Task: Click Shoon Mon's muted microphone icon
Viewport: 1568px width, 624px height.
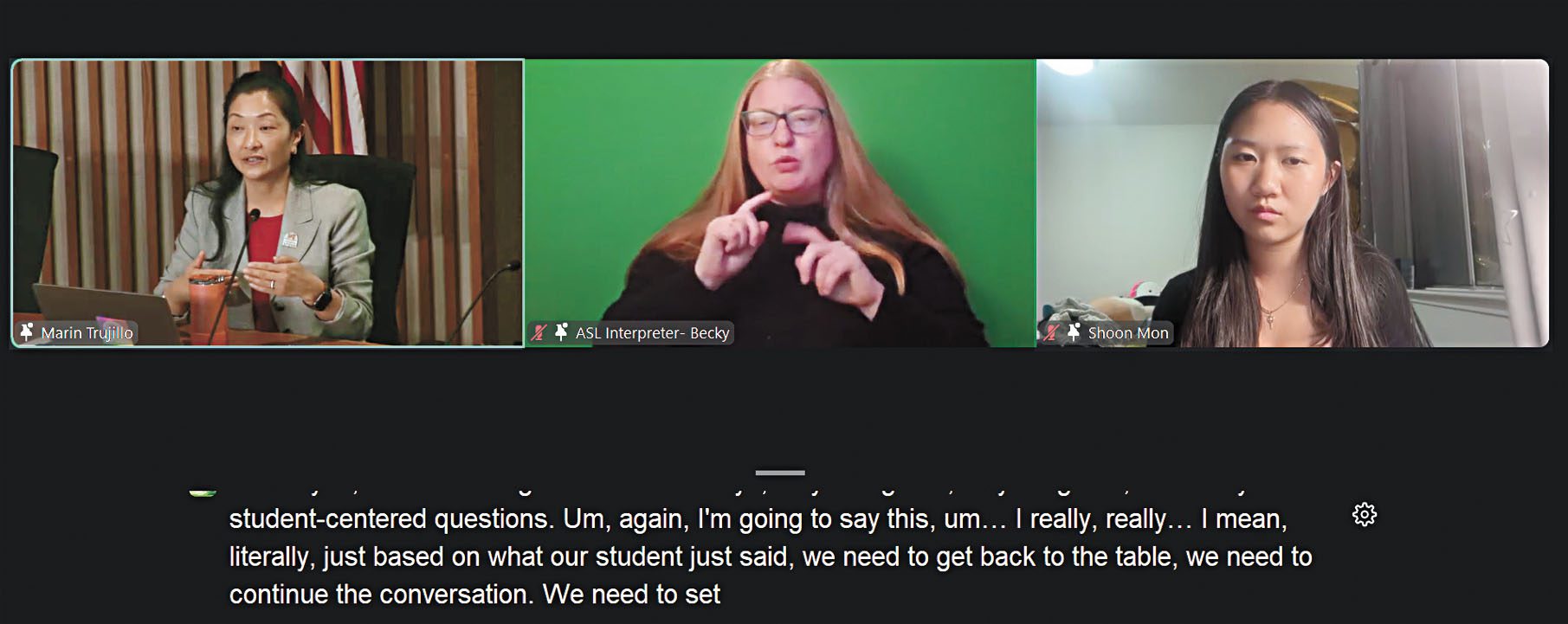Action: point(1051,332)
